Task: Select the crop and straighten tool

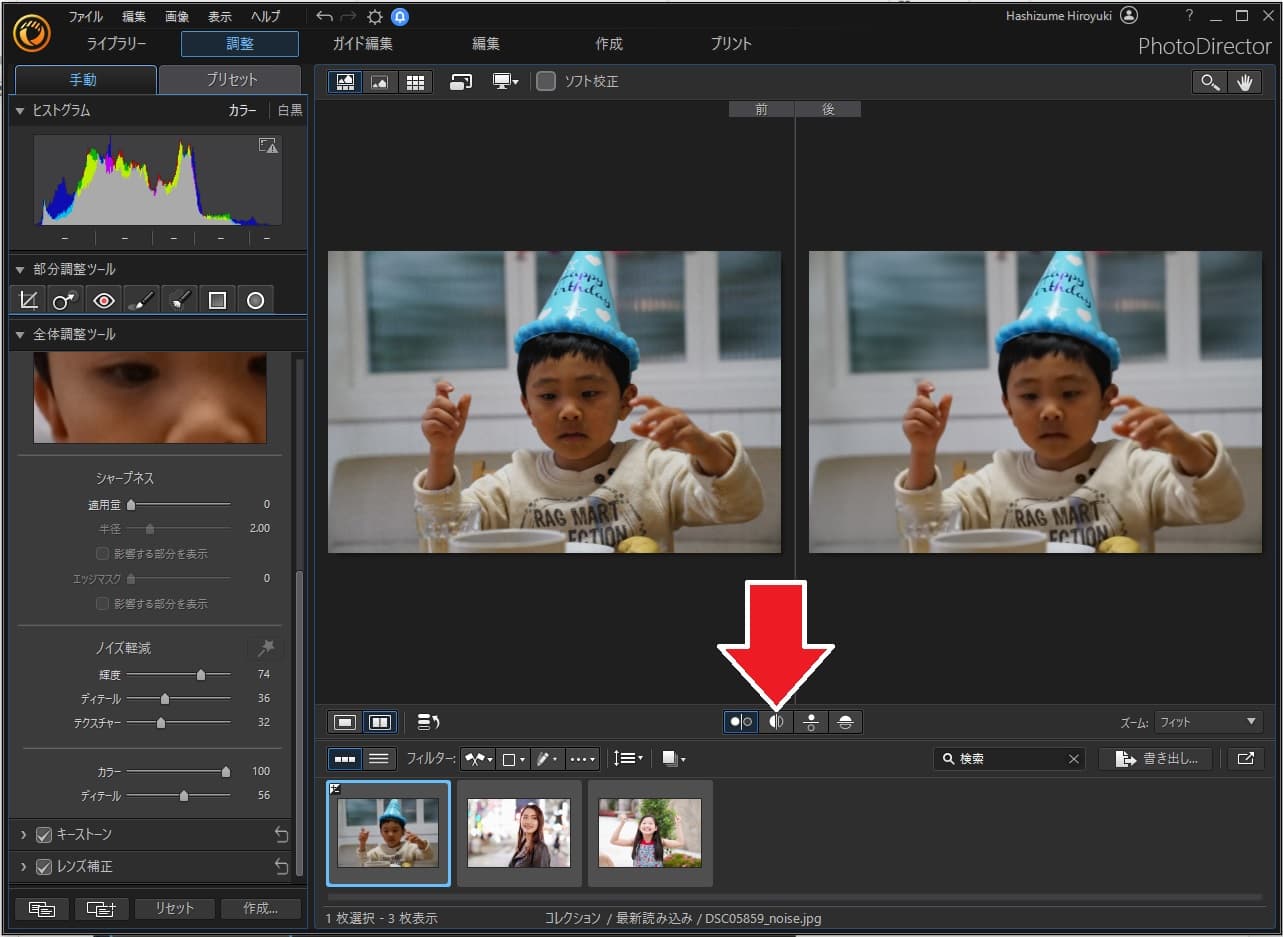Action: click(28, 299)
